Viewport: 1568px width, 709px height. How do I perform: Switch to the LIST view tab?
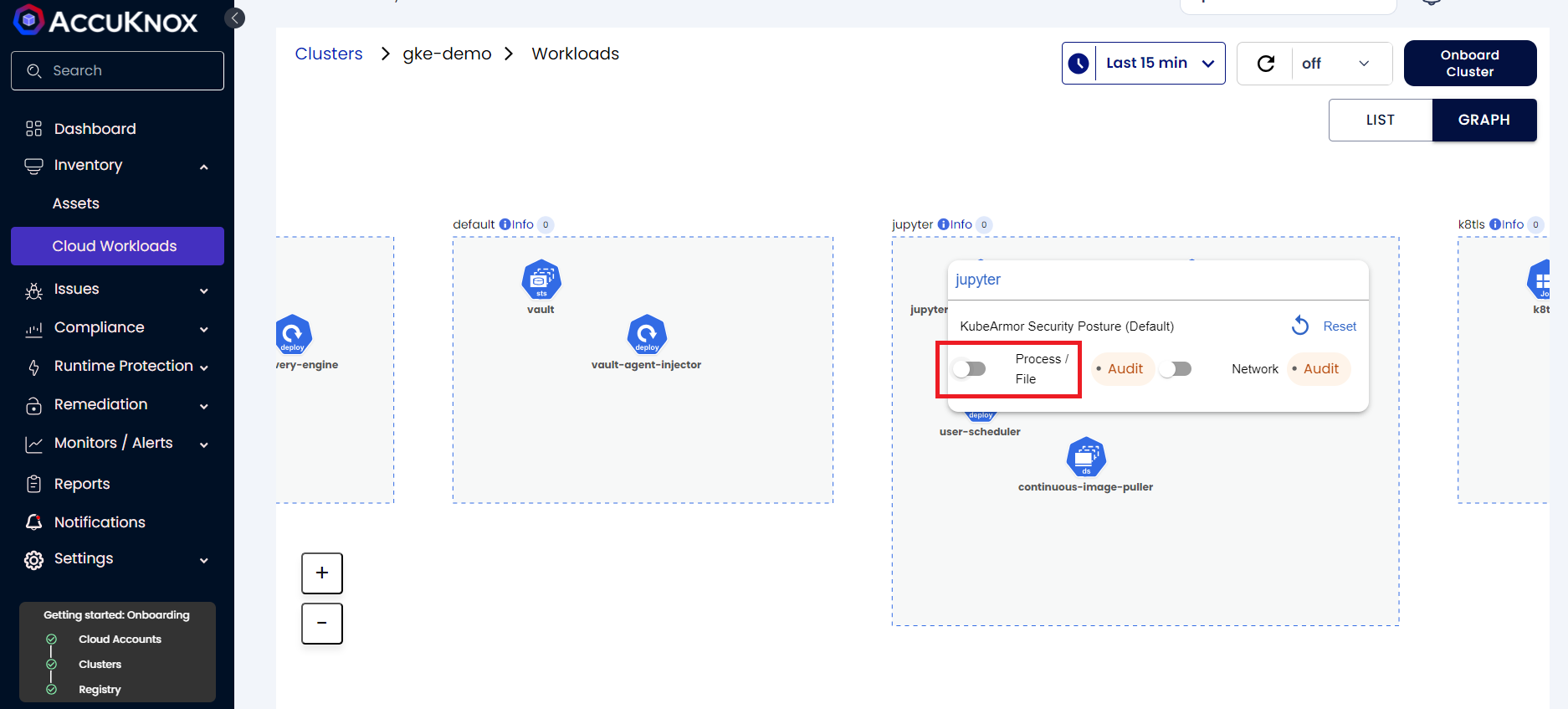pyautogui.click(x=1380, y=120)
